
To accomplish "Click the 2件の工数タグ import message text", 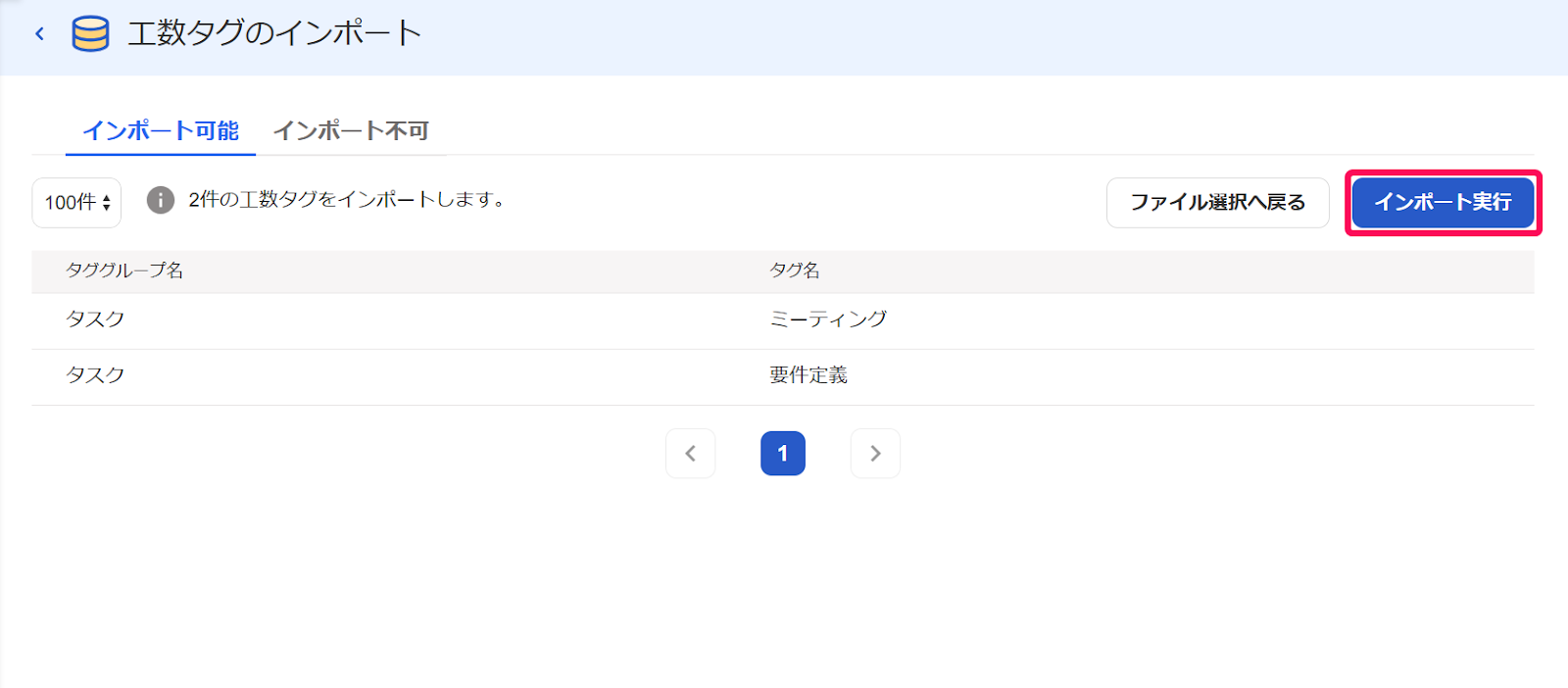I will pos(343,201).
